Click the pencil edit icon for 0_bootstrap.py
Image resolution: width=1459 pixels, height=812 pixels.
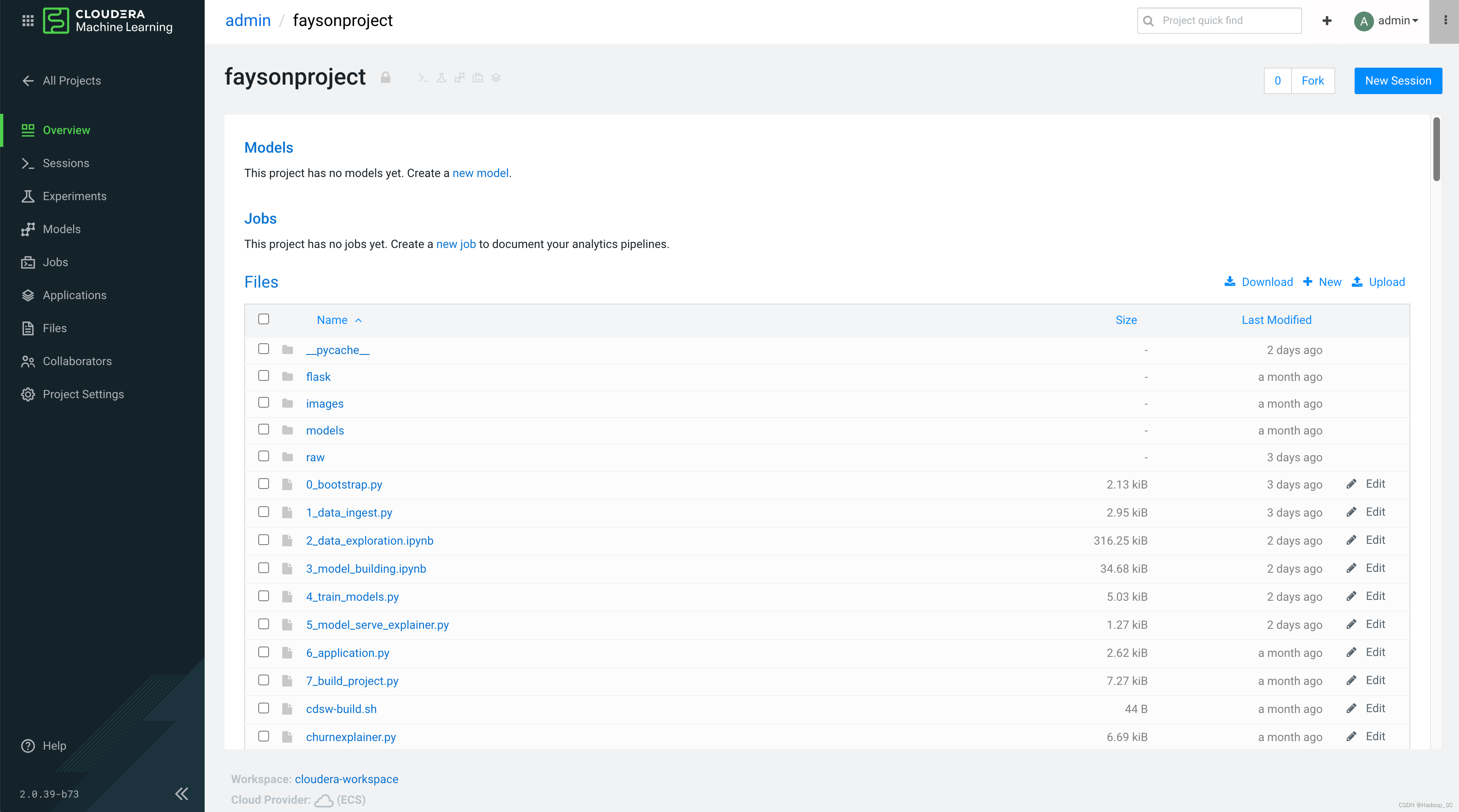coord(1351,484)
